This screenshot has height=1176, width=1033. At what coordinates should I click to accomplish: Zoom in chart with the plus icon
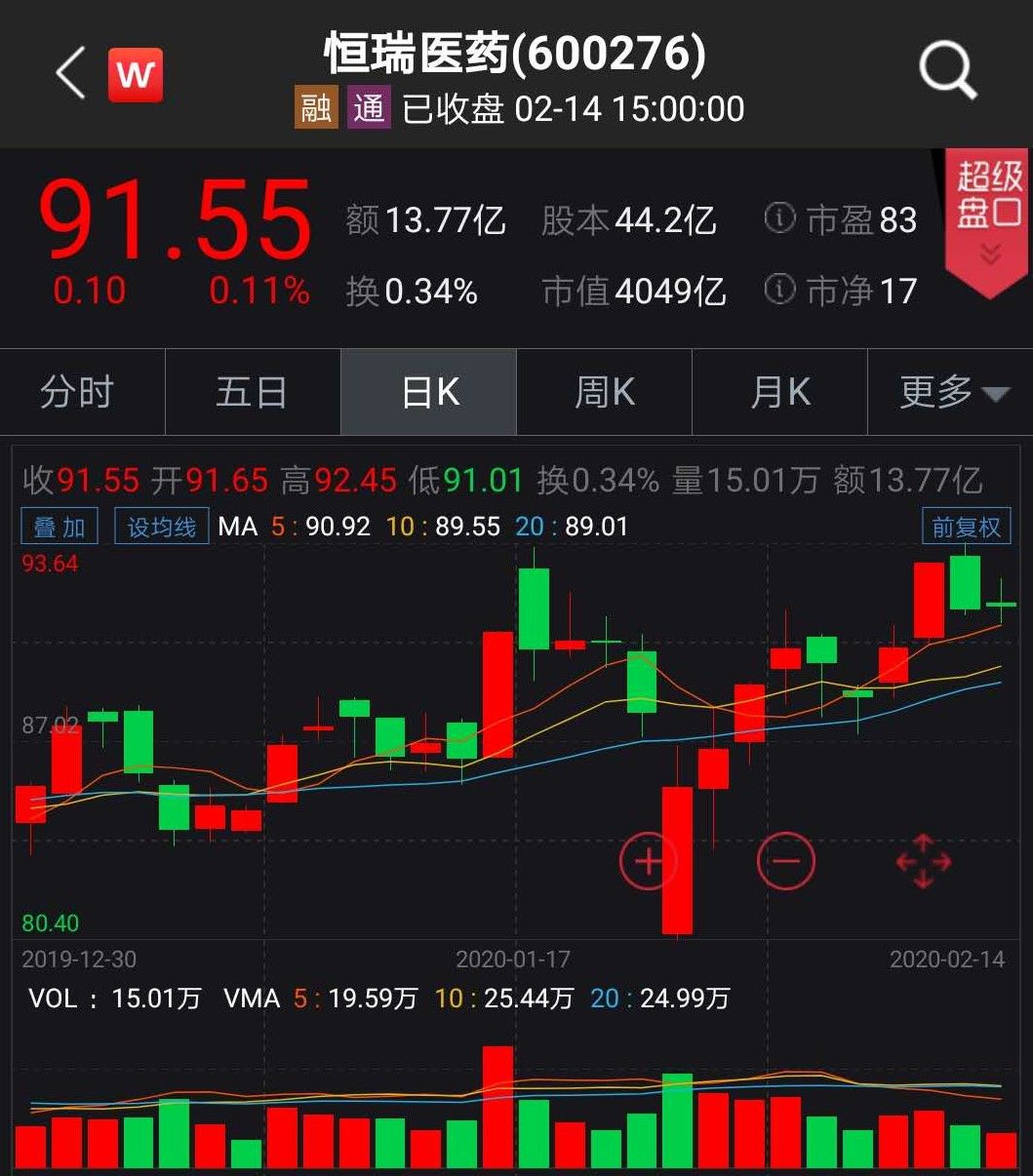click(x=648, y=861)
